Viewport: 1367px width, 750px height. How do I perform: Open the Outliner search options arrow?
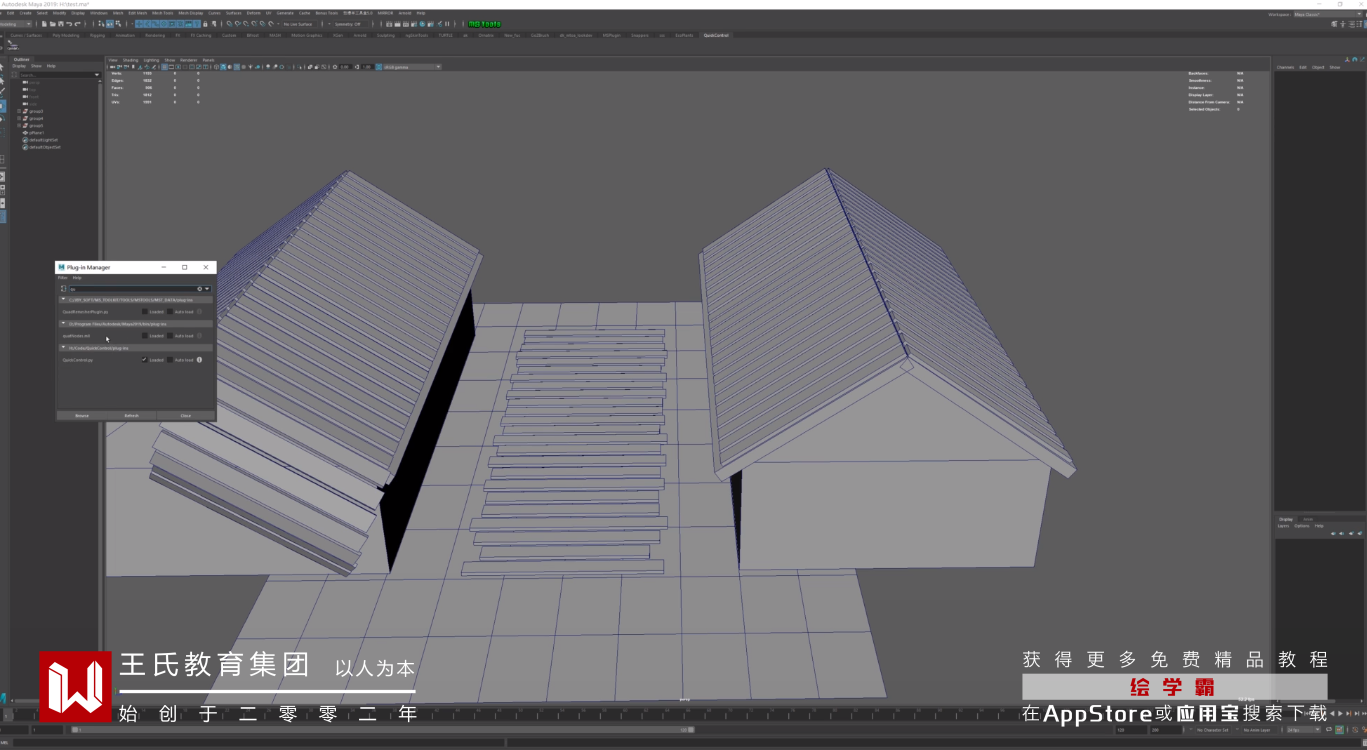click(x=97, y=75)
